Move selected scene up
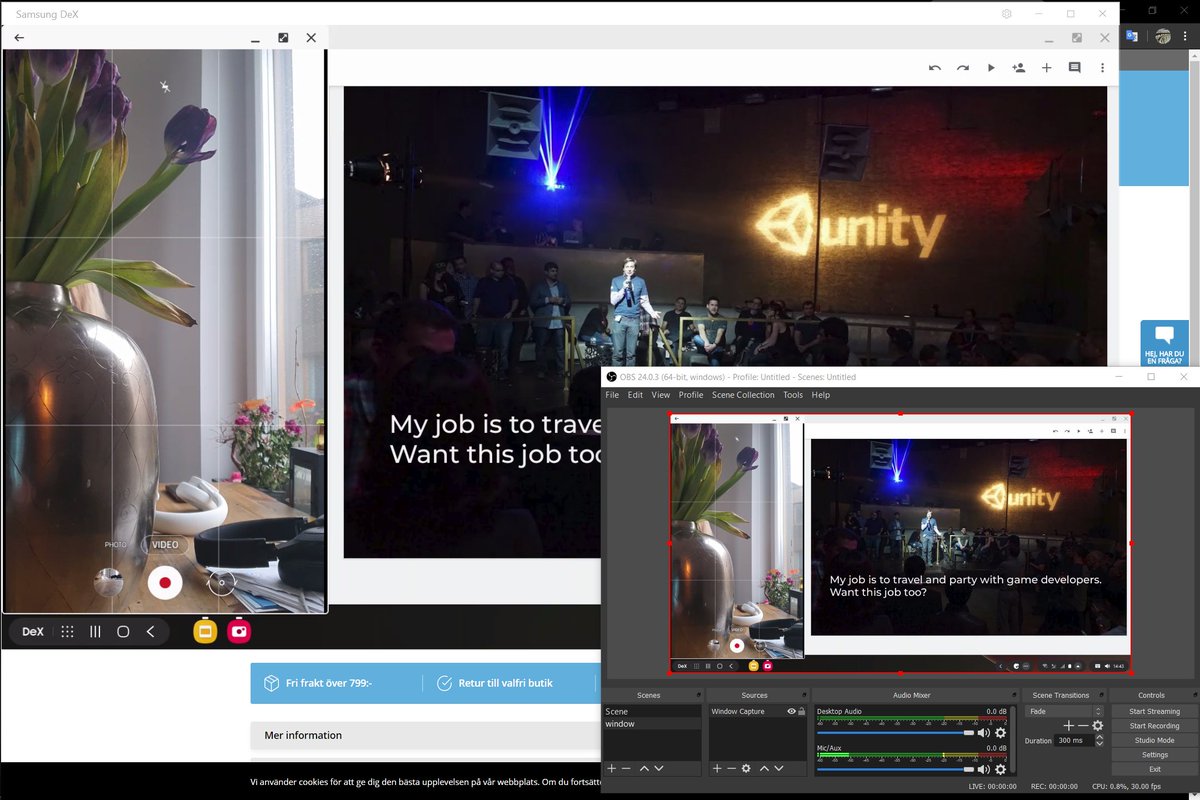This screenshot has width=1200, height=800. point(644,768)
